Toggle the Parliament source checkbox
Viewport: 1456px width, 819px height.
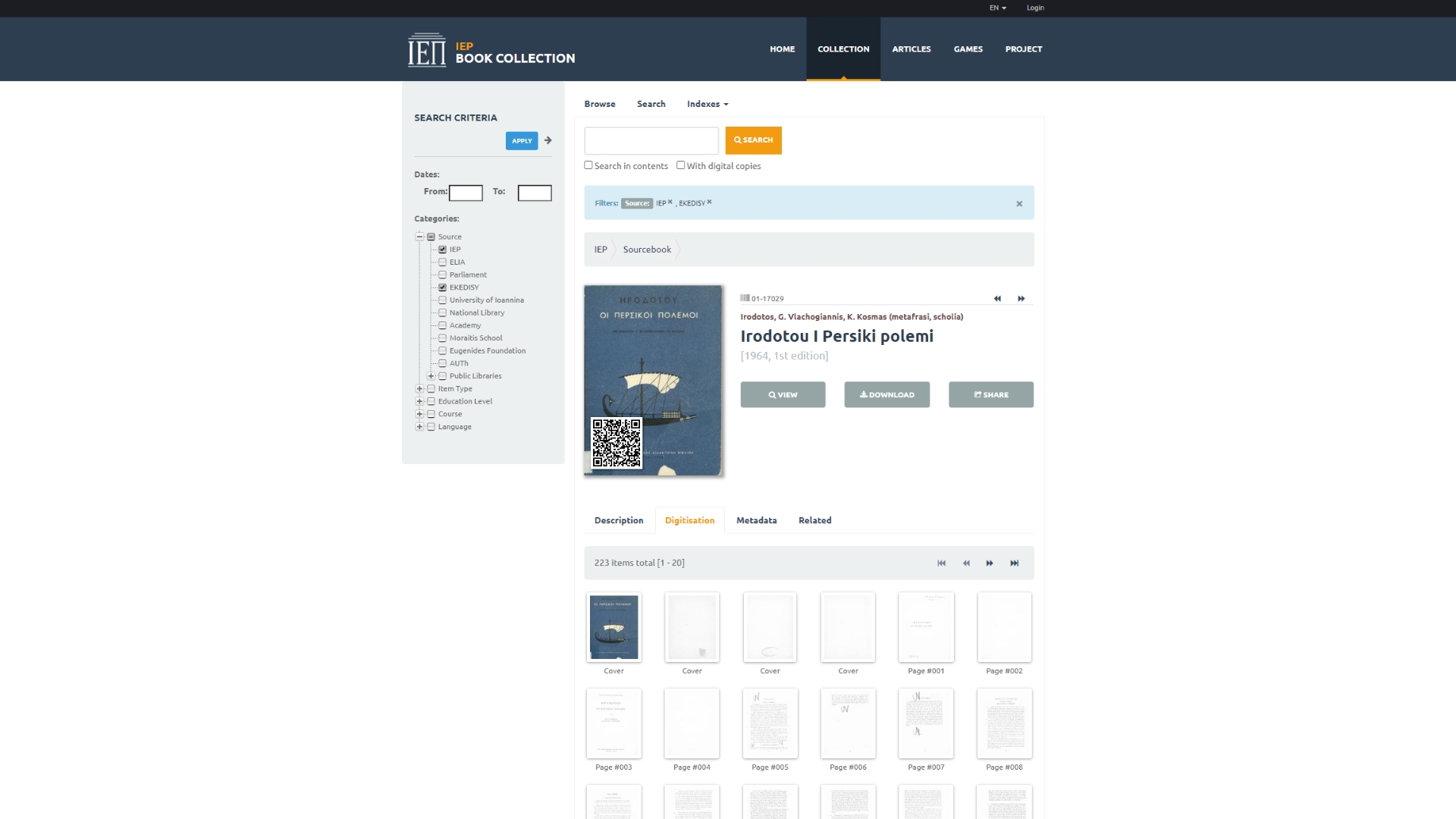pos(443,275)
